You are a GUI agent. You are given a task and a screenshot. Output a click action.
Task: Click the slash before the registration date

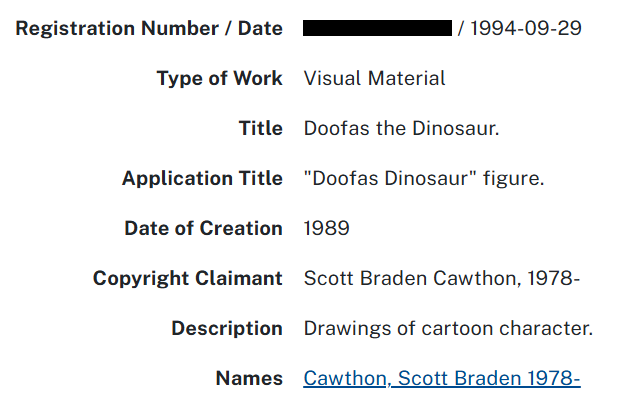coord(461,28)
